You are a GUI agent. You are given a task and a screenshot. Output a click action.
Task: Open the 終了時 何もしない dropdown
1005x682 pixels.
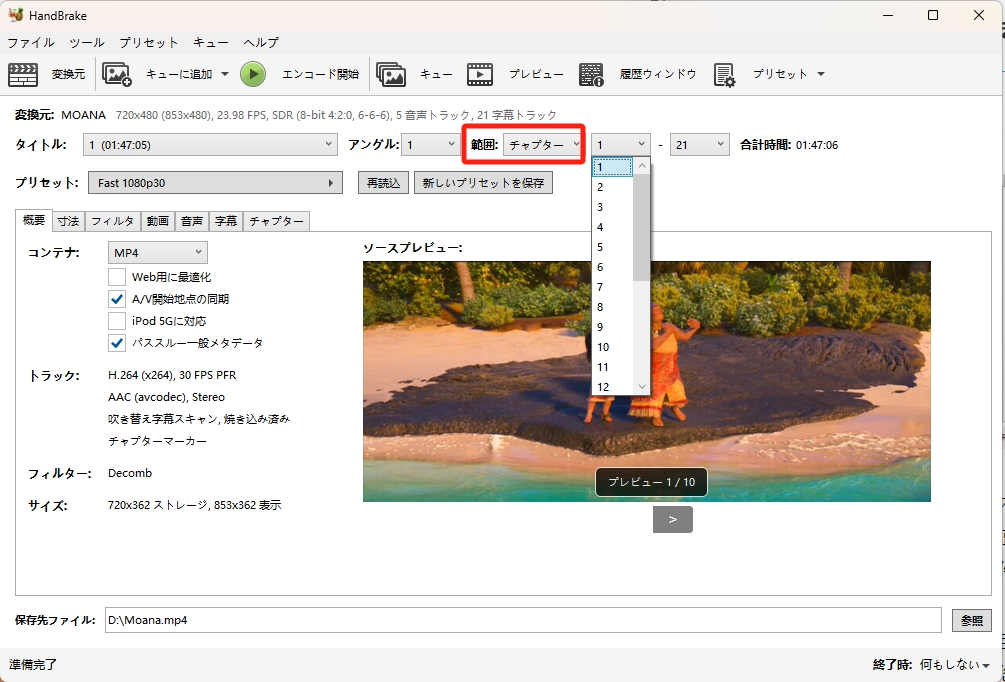coord(955,665)
